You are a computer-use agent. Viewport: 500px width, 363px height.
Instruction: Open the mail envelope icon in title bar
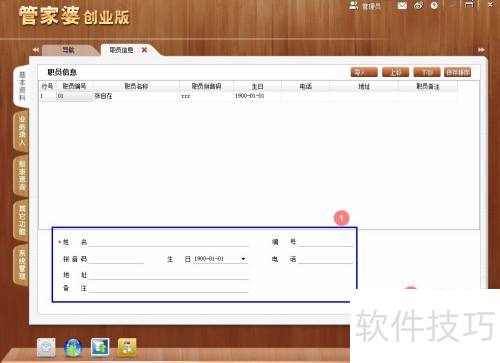tap(402, 6)
